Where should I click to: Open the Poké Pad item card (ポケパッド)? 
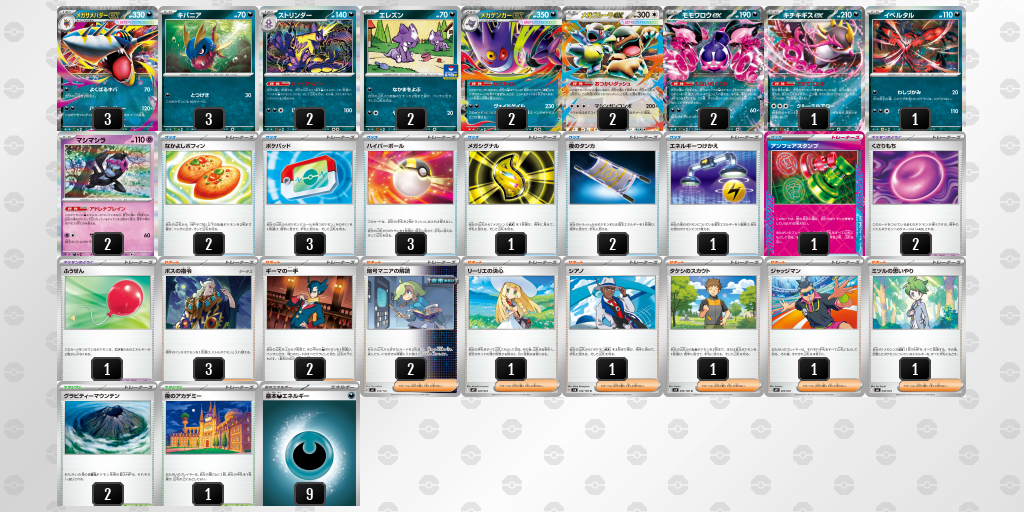[310, 194]
